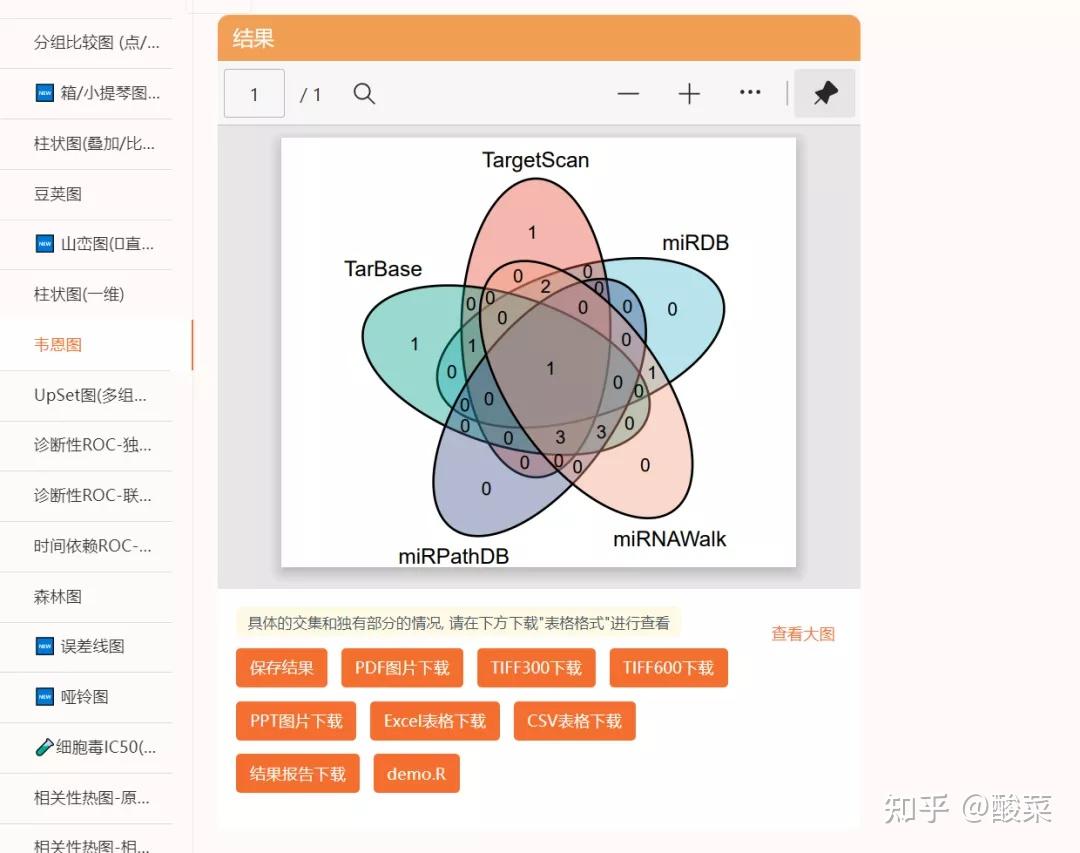The height and width of the screenshot is (853, 1080).
Task: Click the test tube icon beside 细胞毒IC50
Action: (x=44, y=747)
